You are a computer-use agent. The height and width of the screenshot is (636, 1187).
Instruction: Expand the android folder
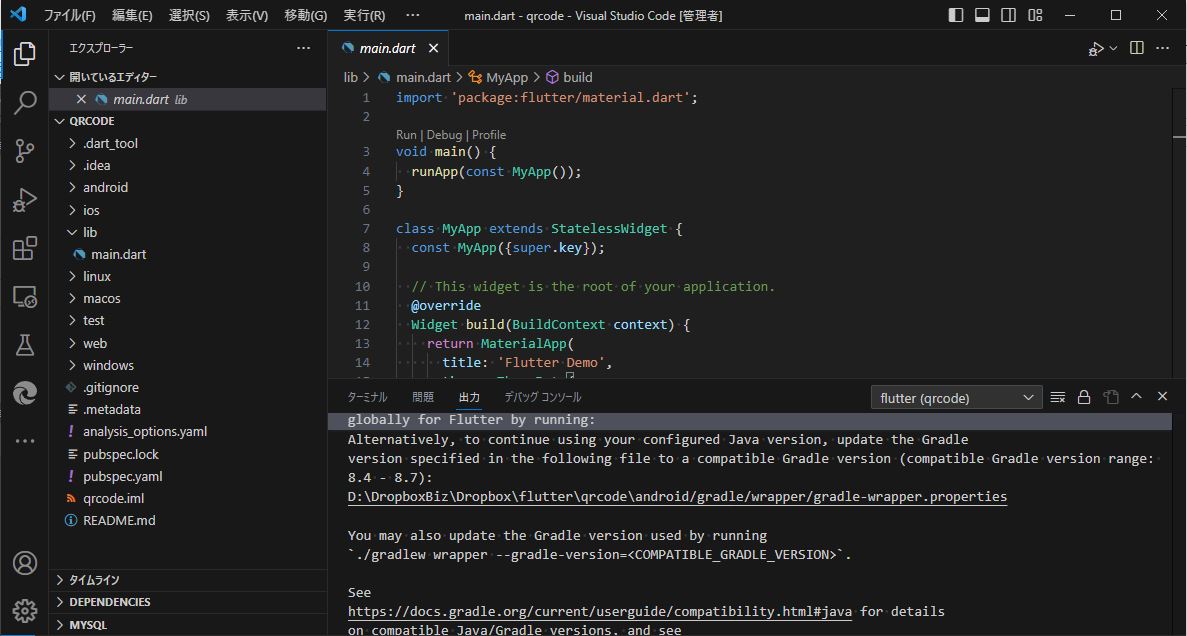point(188,188)
